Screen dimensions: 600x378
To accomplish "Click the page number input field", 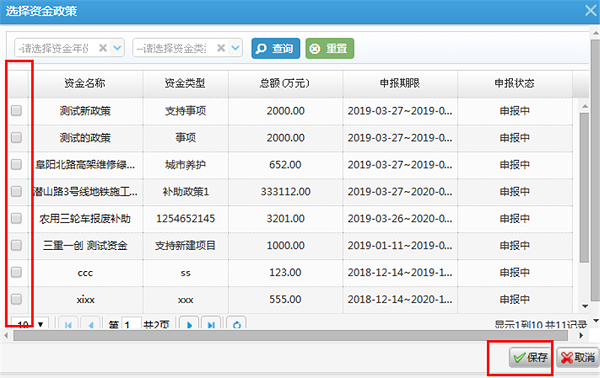I will (131, 324).
